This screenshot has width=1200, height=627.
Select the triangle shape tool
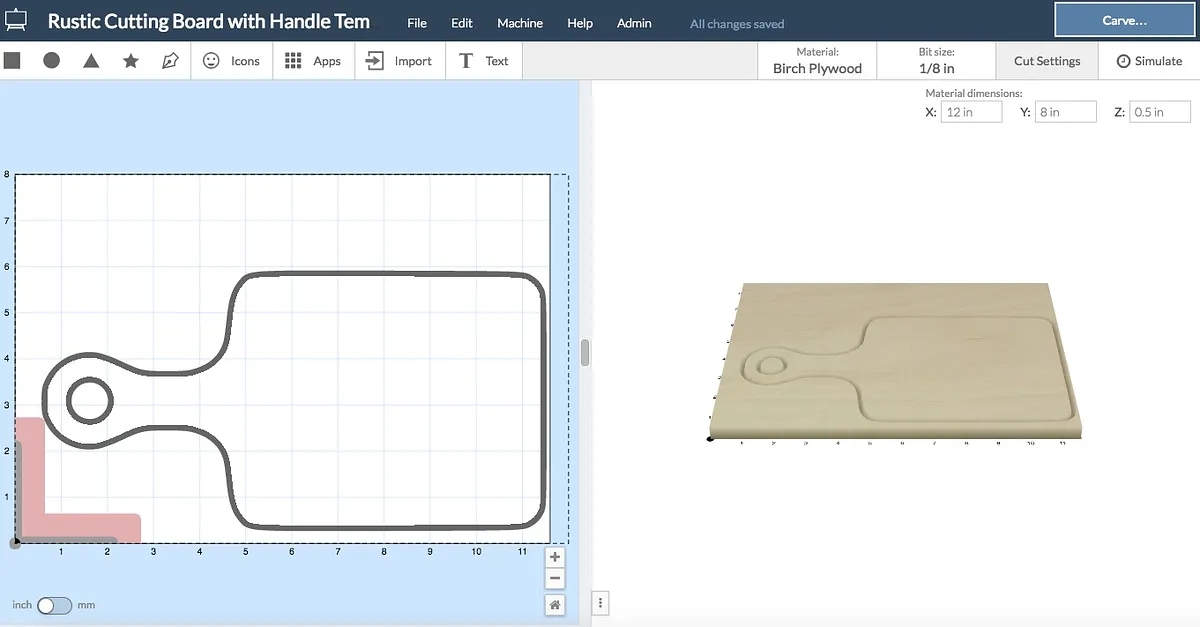tap(91, 61)
